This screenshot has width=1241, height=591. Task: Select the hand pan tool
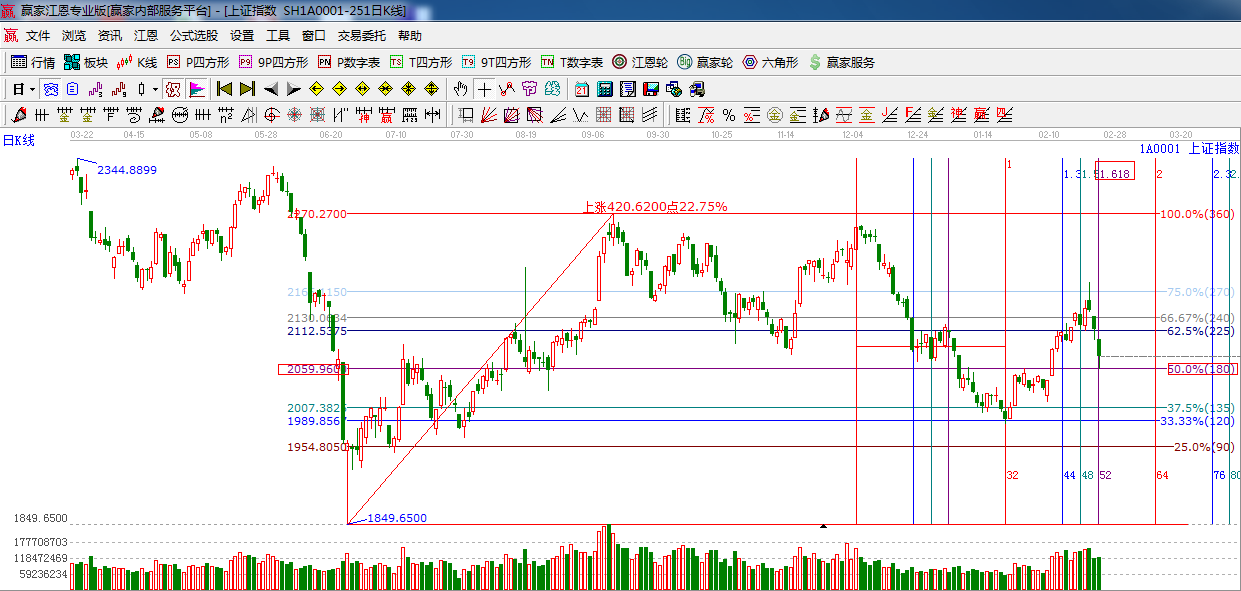460,89
